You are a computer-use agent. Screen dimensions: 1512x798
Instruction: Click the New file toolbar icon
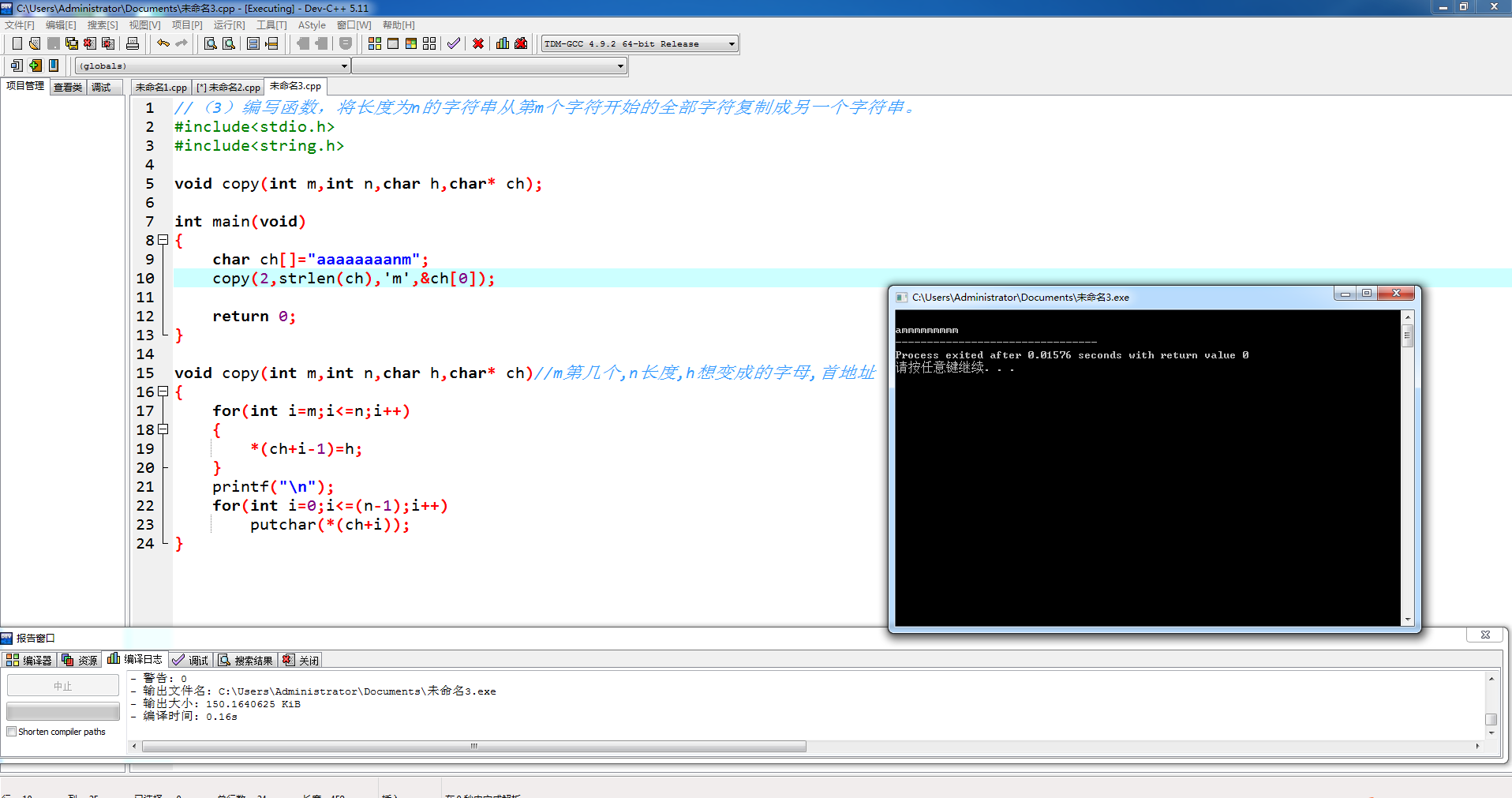pos(17,43)
